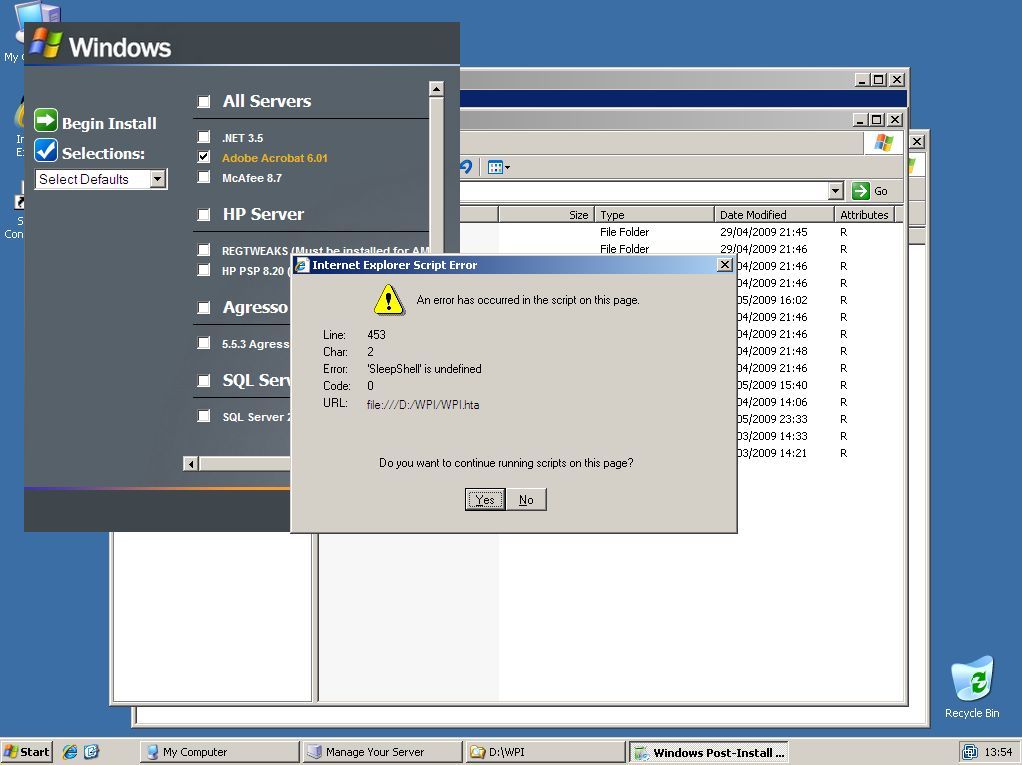Click the taskbar clock showing 13:54
This screenshot has height=765, width=1022.
998,752
